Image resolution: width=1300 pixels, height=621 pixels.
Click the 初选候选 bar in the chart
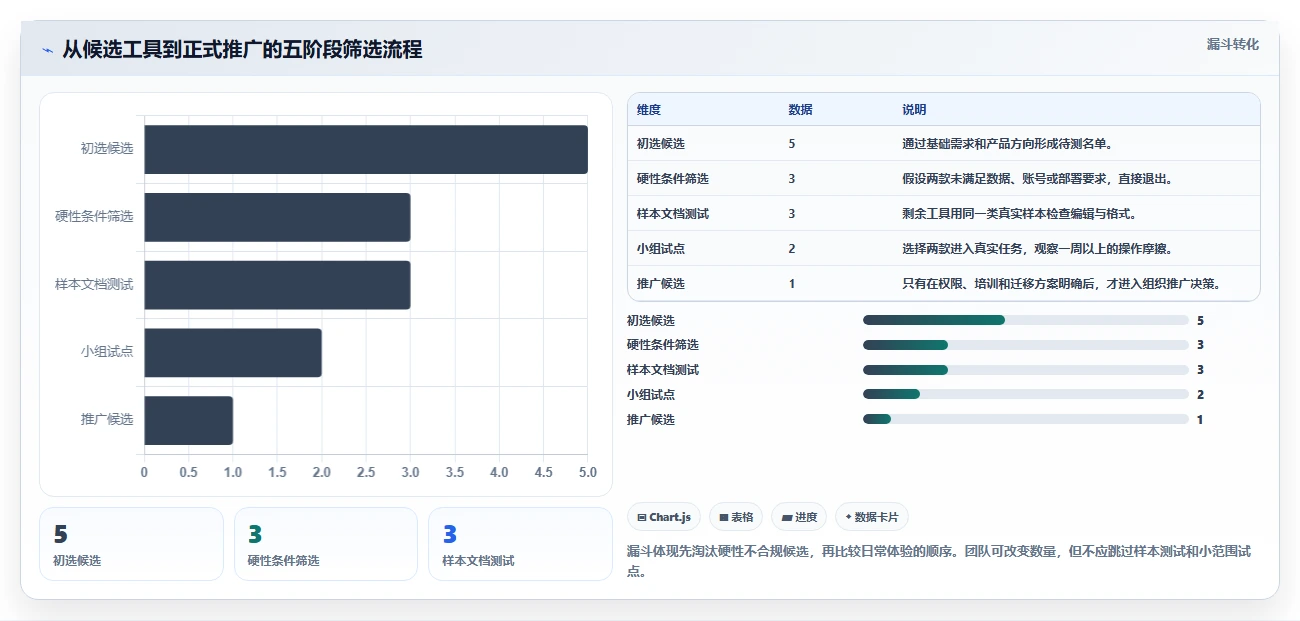click(x=366, y=149)
